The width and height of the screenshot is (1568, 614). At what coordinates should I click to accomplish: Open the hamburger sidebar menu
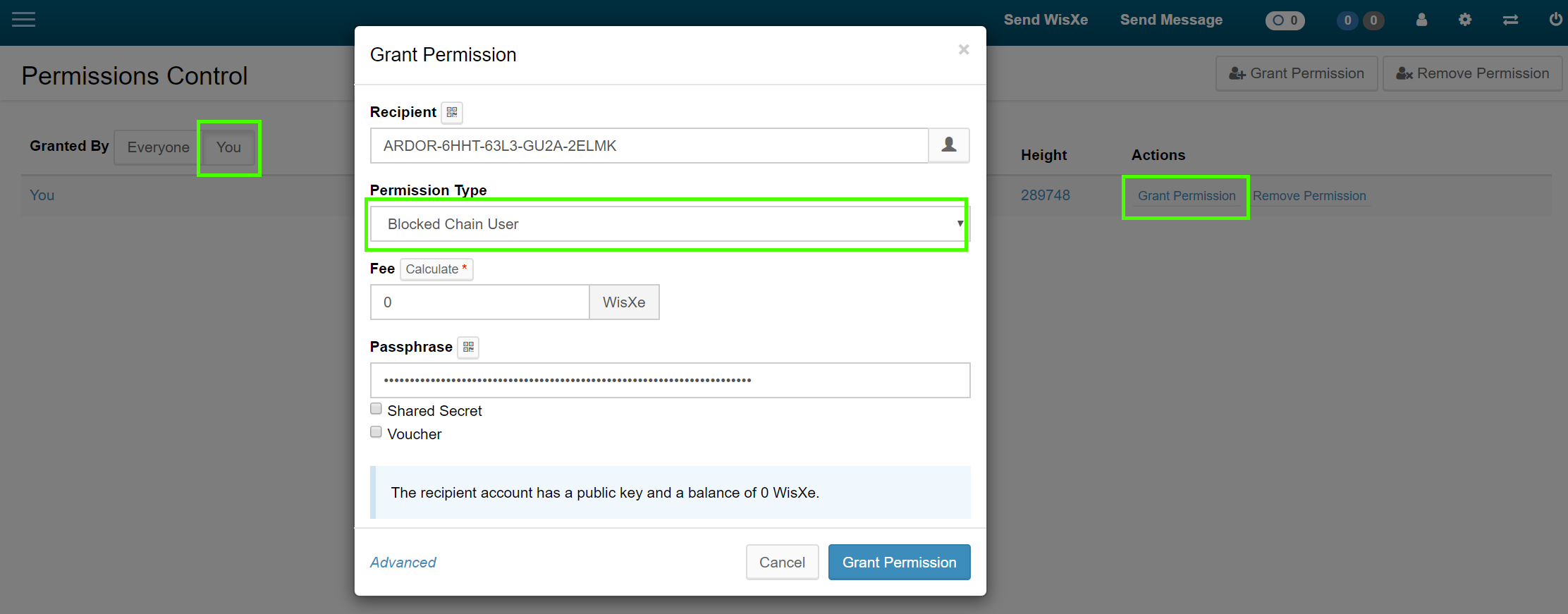pos(23,20)
